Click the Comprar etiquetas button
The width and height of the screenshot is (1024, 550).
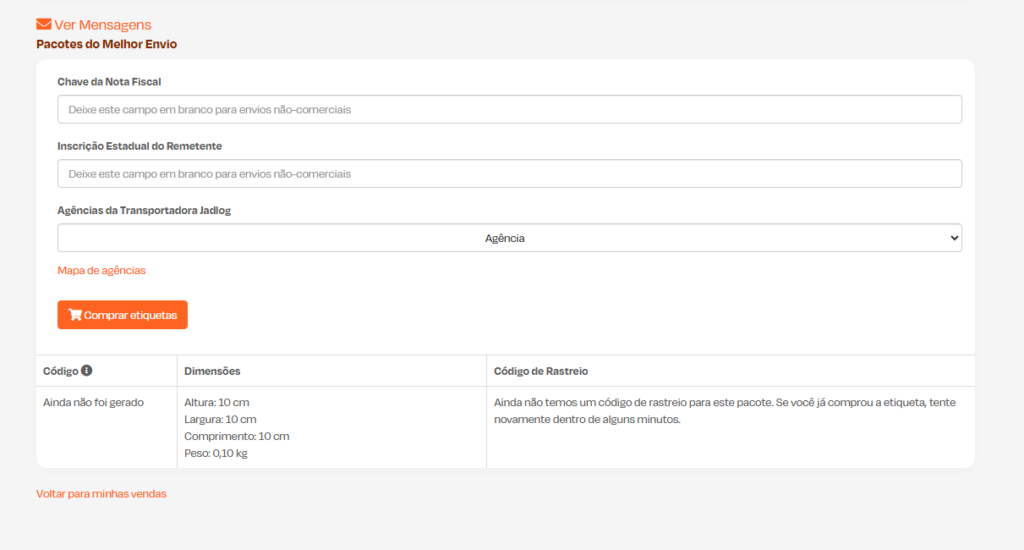pos(122,315)
